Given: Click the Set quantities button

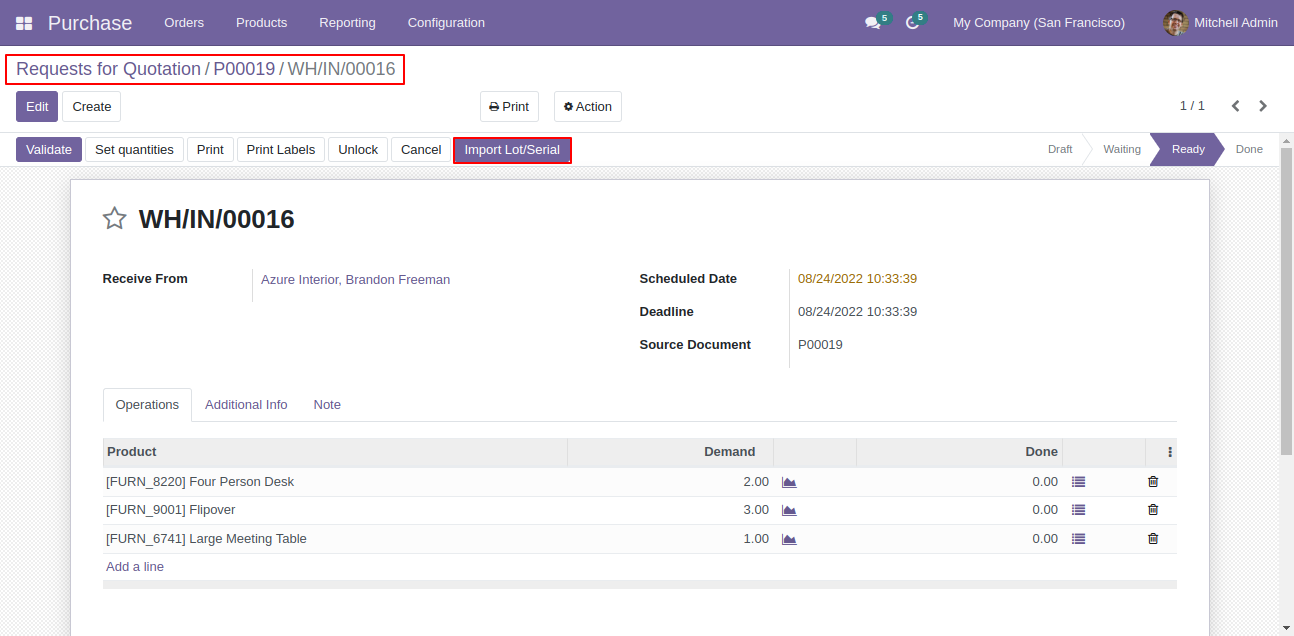Looking at the screenshot, I should (134, 150).
